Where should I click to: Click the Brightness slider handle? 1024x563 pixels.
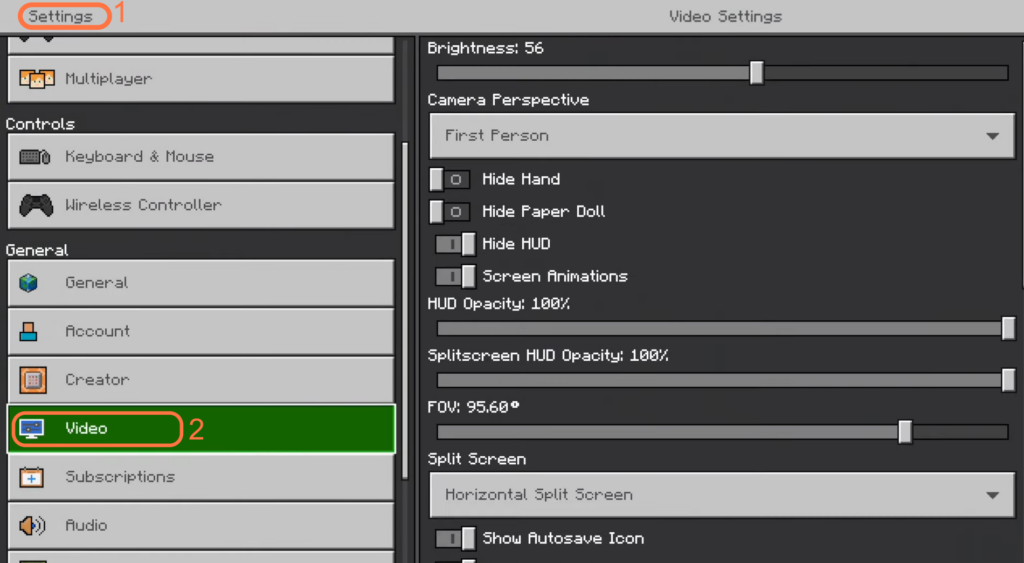tap(756, 72)
